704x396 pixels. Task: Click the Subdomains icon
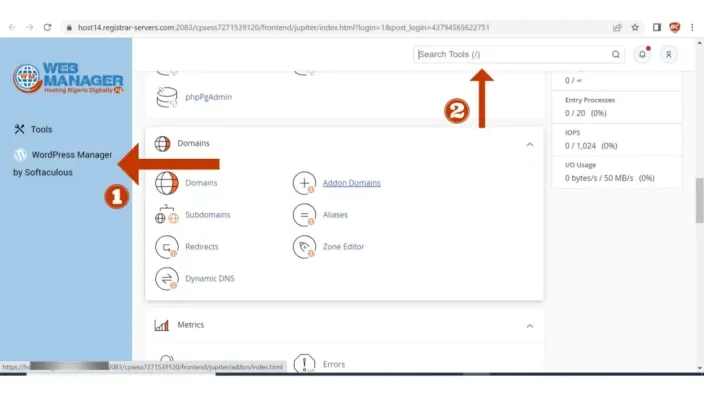[x=167, y=215]
